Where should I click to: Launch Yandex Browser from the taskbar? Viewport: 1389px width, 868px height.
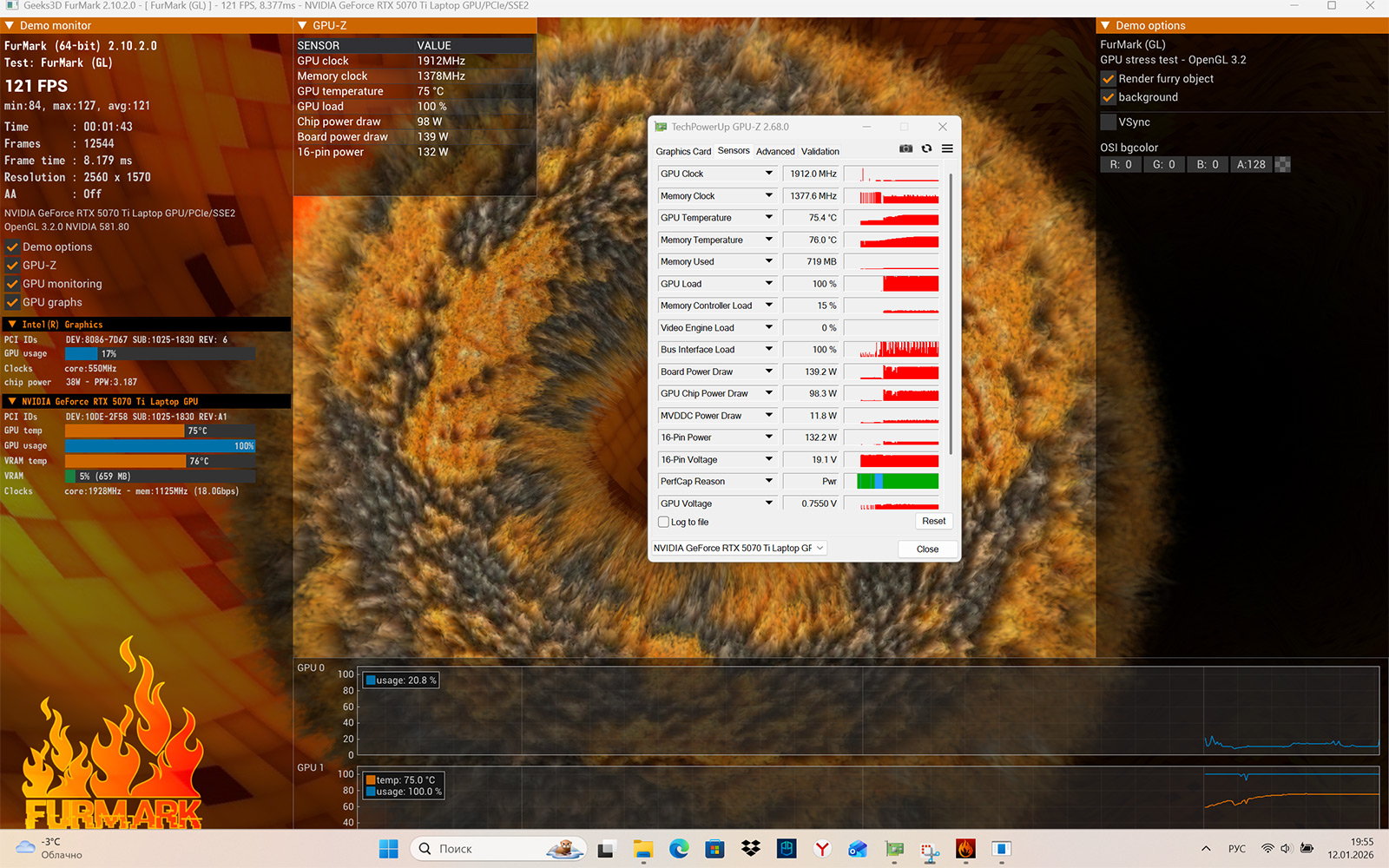pos(822,849)
